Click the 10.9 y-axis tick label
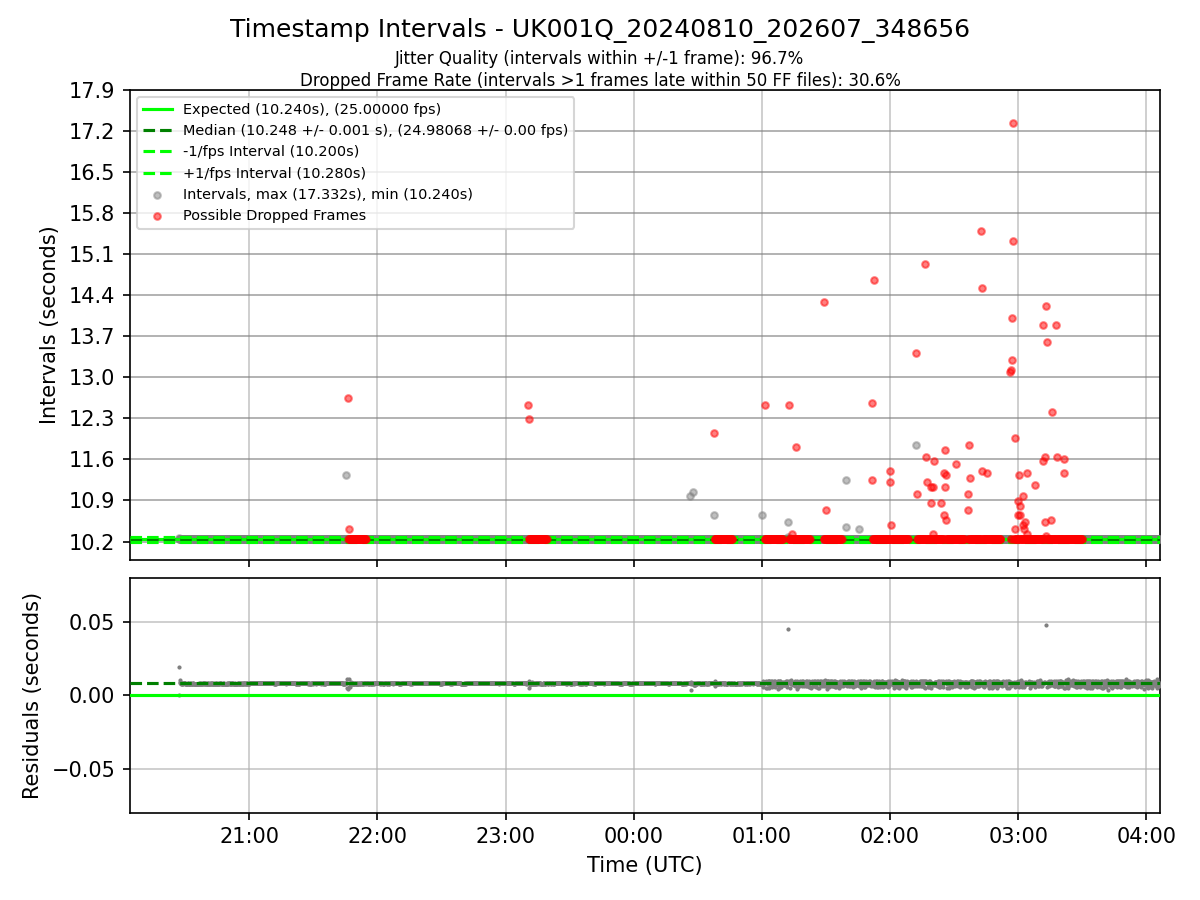Image resolution: width=1200 pixels, height=900 pixels. pyautogui.click(x=95, y=501)
